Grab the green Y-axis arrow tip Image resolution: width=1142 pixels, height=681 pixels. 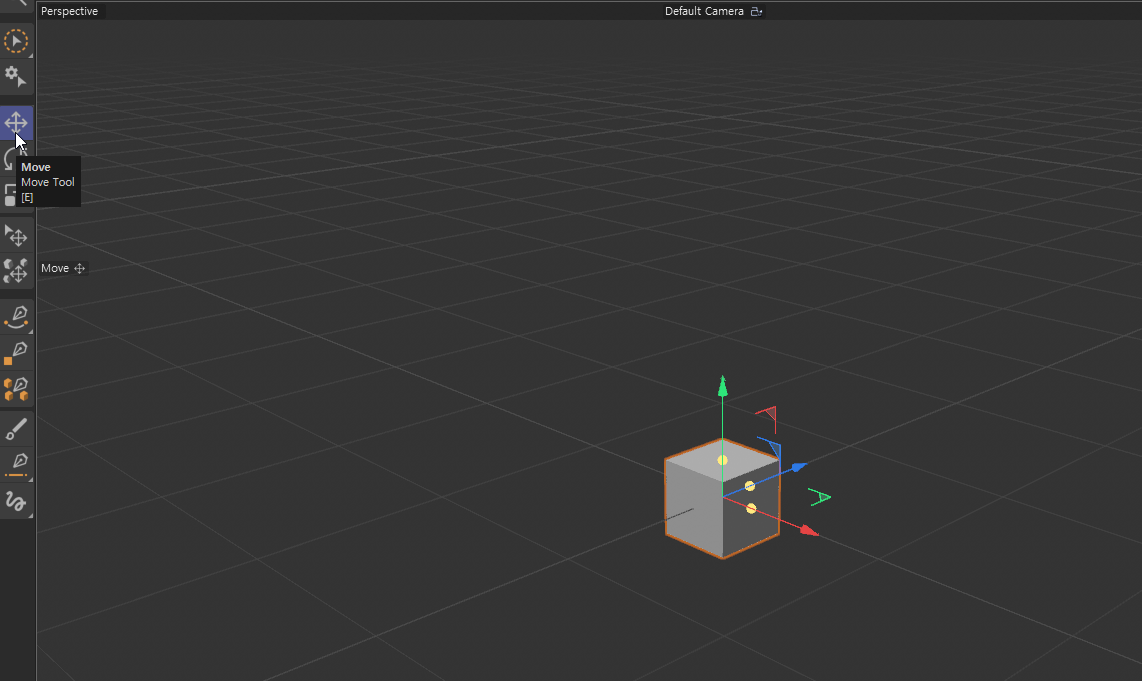click(722, 386)
